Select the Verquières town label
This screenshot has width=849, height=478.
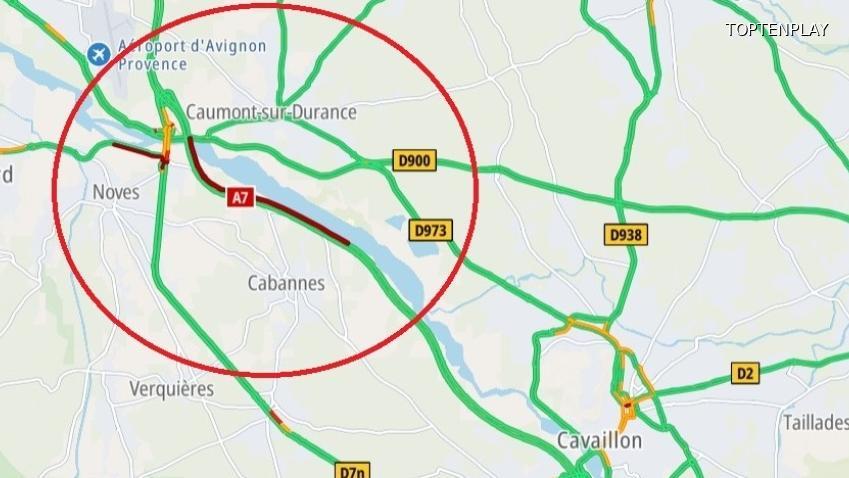[172, 389]
